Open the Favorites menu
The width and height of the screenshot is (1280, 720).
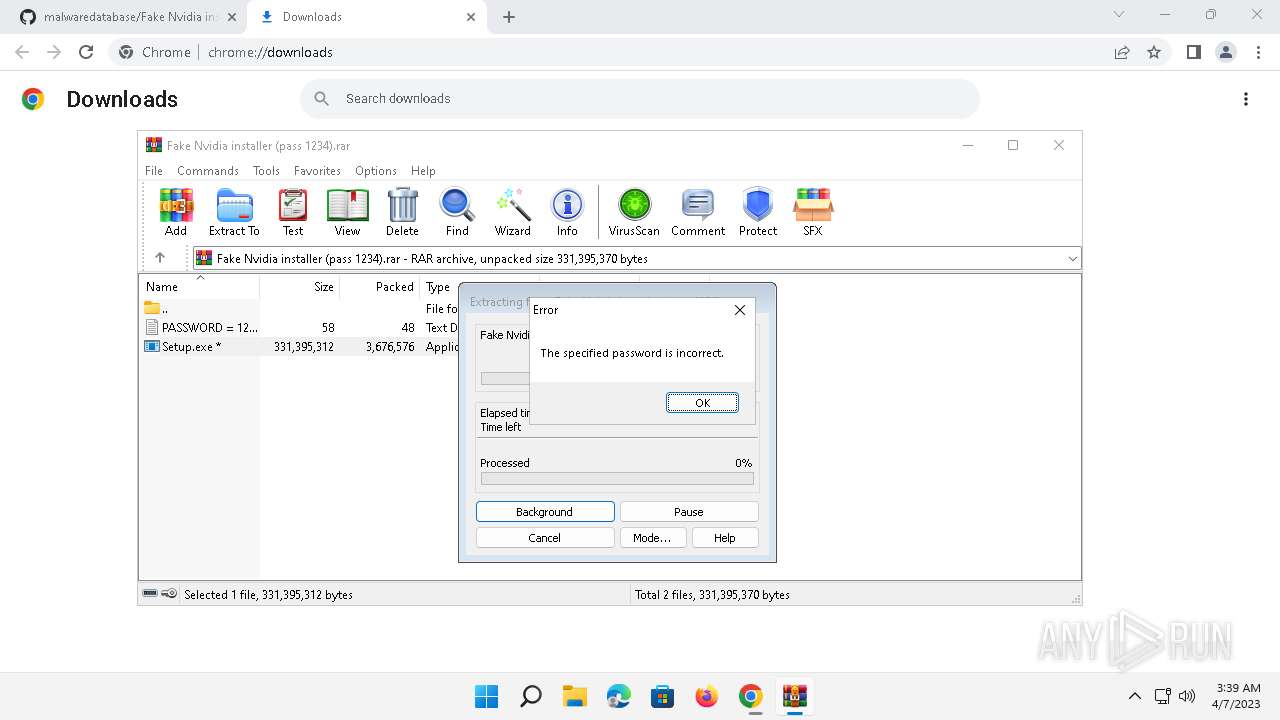(317, 171)
